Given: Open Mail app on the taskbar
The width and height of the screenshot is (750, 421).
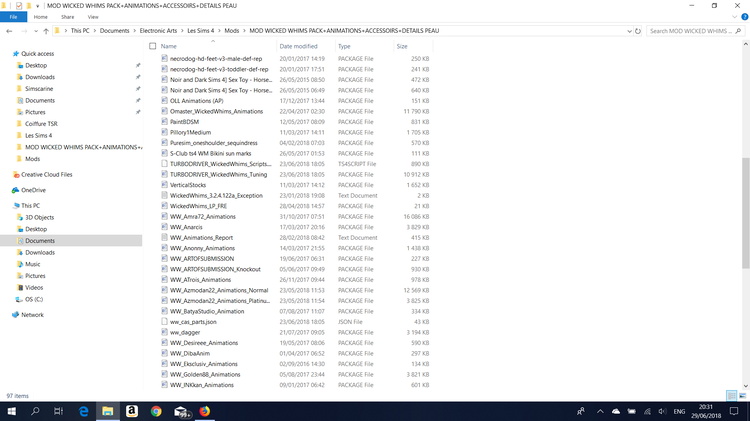Looking at the screenshot, I should [x=181, y=411].
